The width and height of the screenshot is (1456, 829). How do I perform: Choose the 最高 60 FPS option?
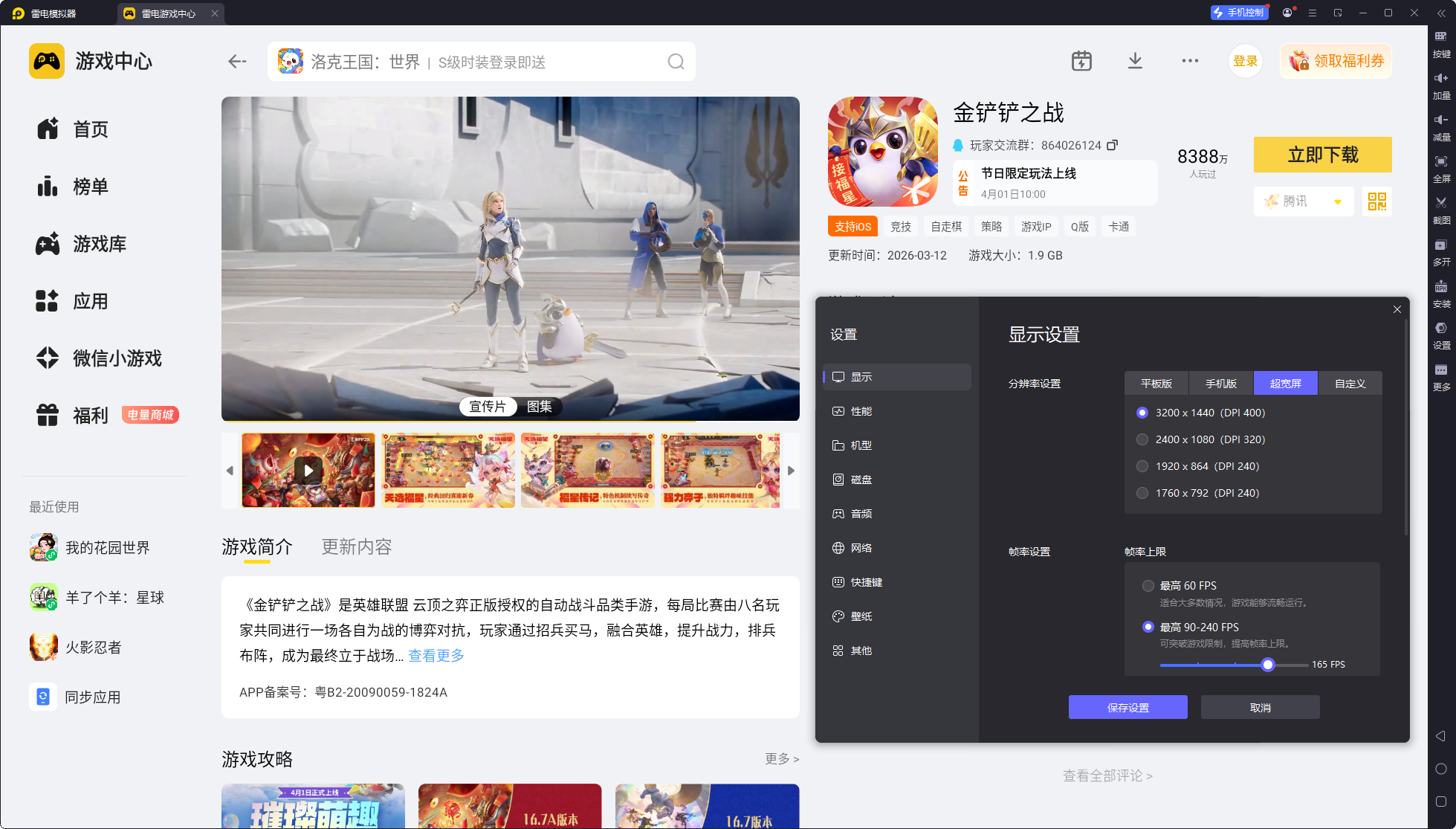[1148, 586]
